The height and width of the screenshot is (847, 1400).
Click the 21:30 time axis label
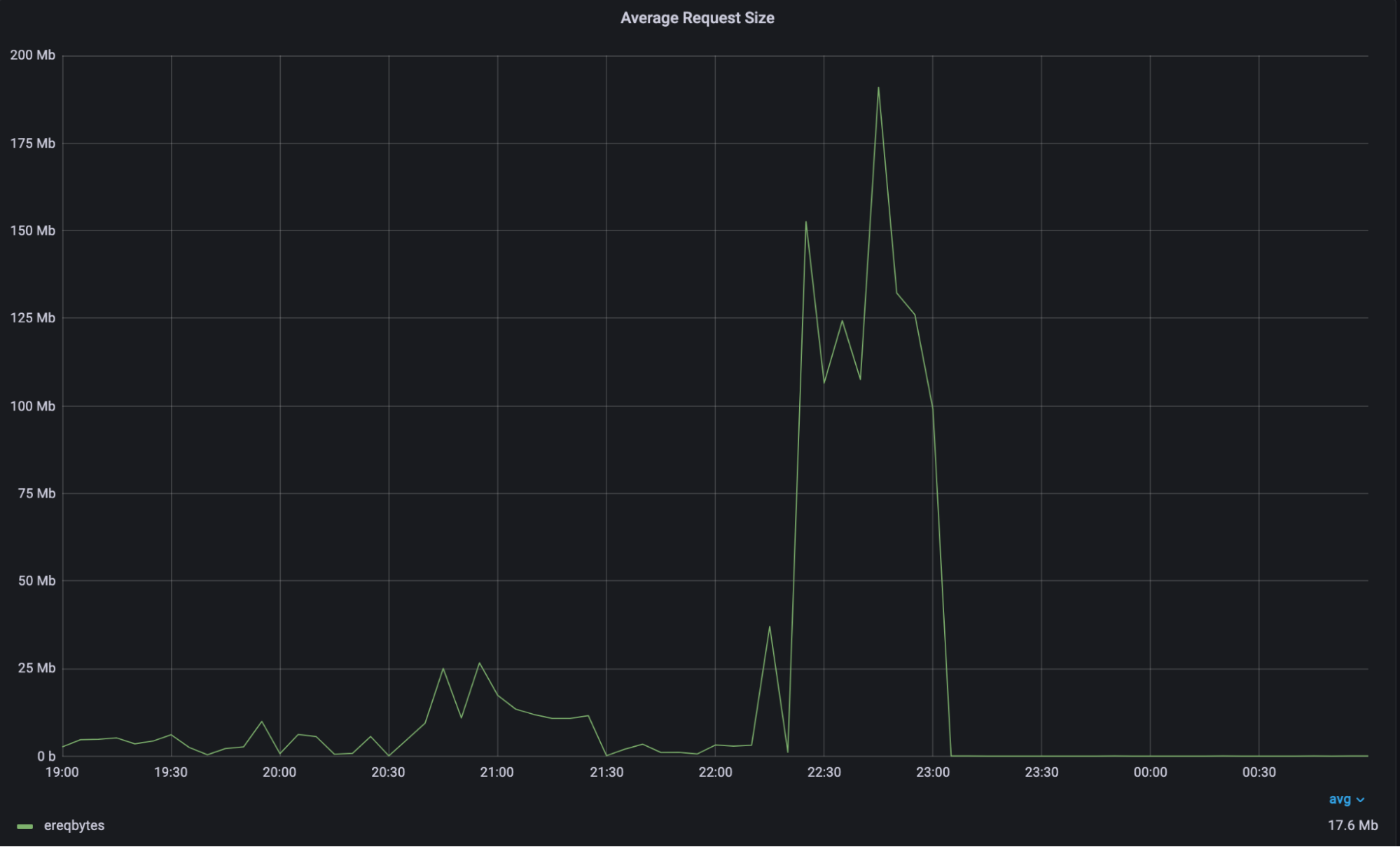[x=607, y=773]
